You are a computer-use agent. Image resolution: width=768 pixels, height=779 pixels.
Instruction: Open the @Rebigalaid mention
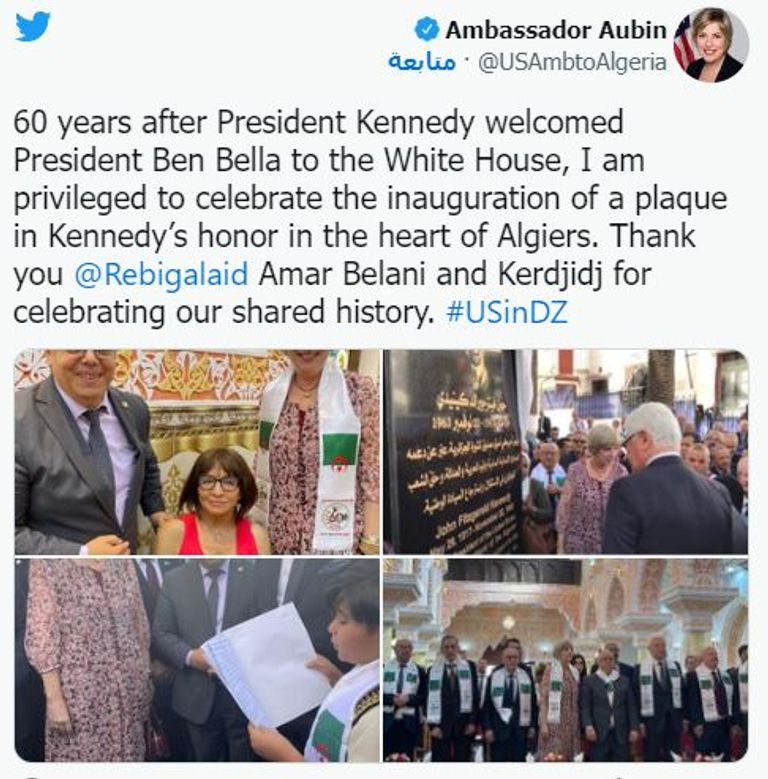161,274
